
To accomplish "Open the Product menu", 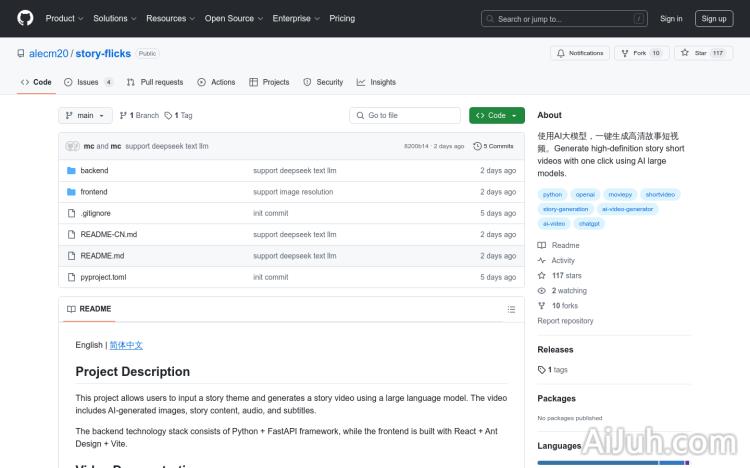I will tap(64, 18).
